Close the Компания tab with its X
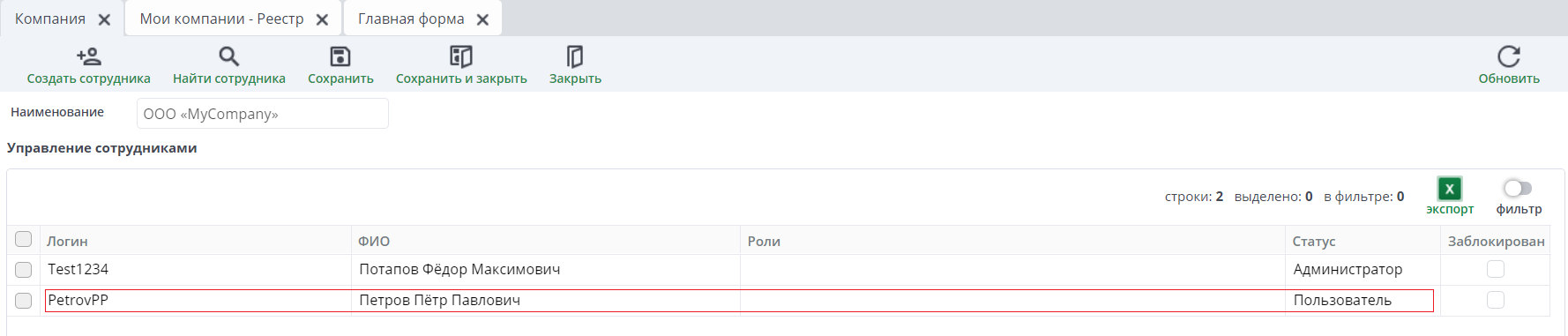Viewport: 1568px width, 336px height. point(104,19)
